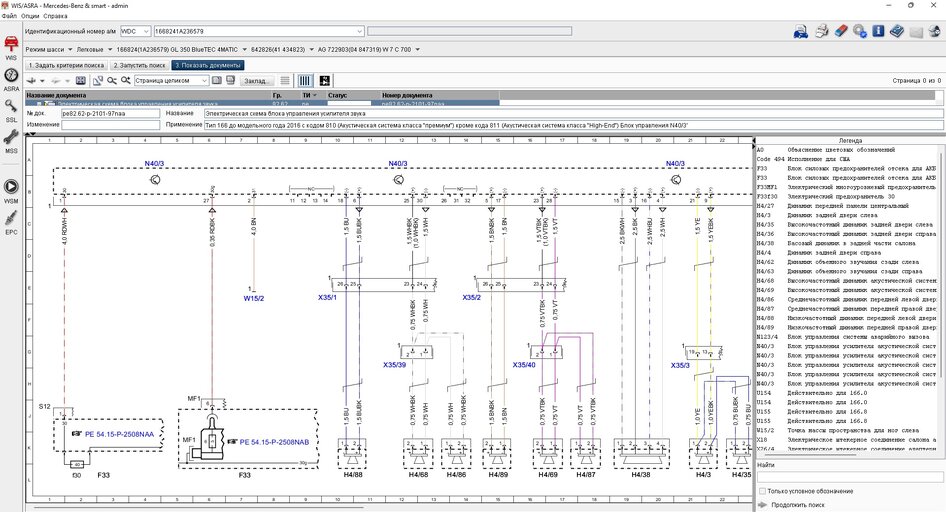Toggle 'Только условное обозначение' checkbox
The width and height of the screenshot is (946, 512).
click(x=762, y=491)
